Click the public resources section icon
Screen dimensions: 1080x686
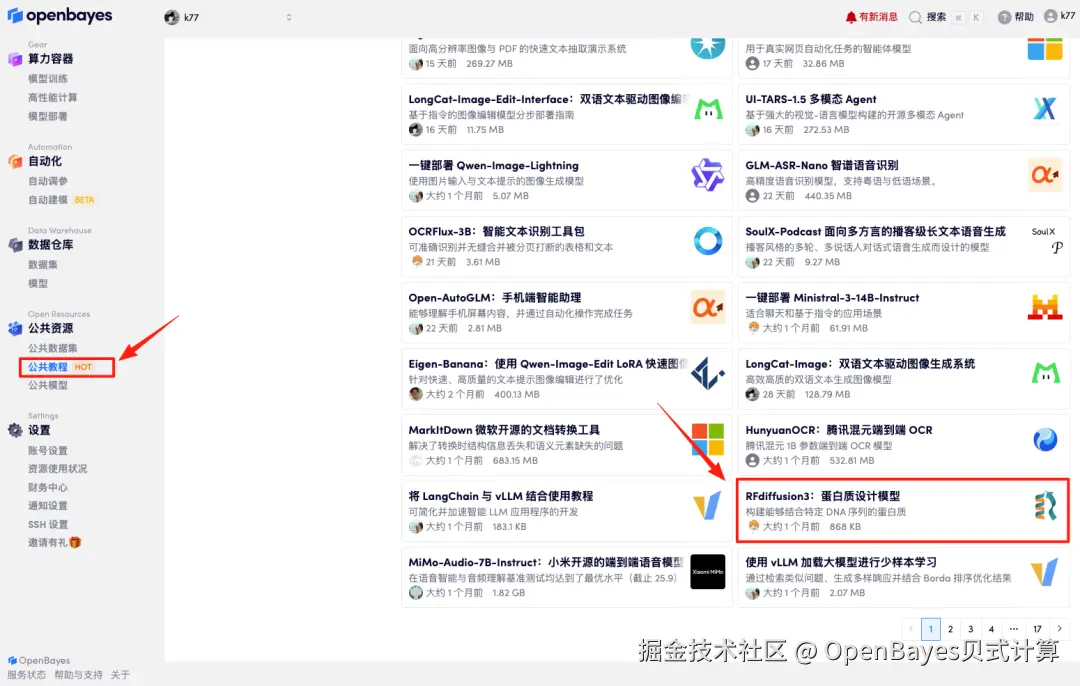tap(15, 329)
